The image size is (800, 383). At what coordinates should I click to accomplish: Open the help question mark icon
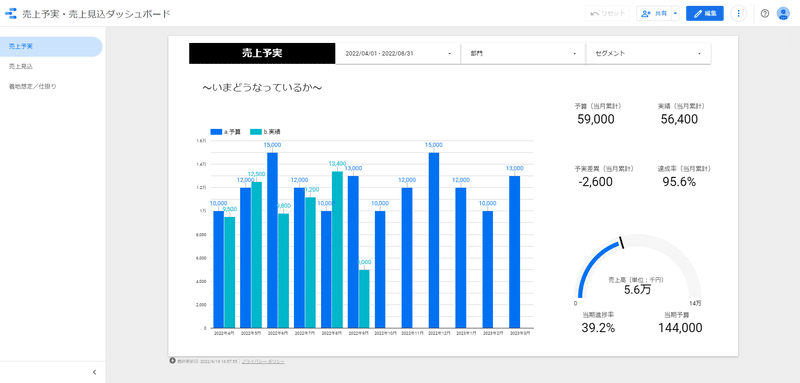764,14
